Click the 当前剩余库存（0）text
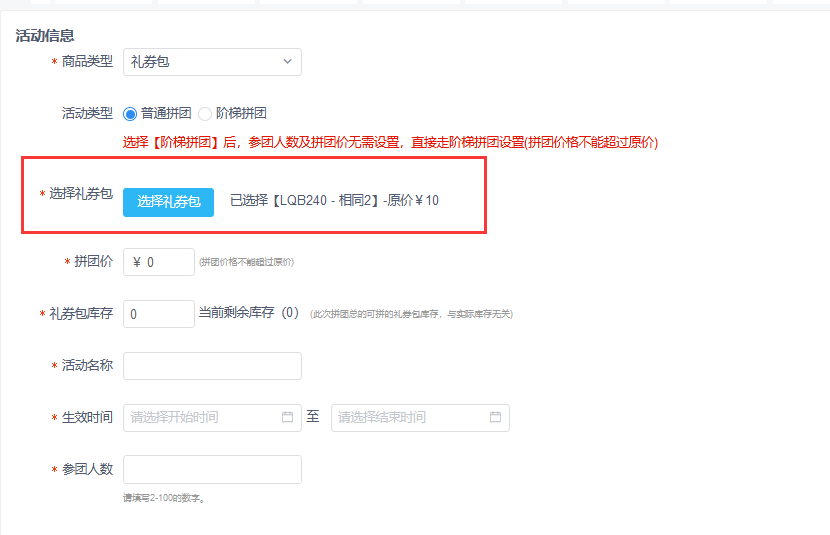The width and height of the screenshot is (830, 535). pos(249,313)
